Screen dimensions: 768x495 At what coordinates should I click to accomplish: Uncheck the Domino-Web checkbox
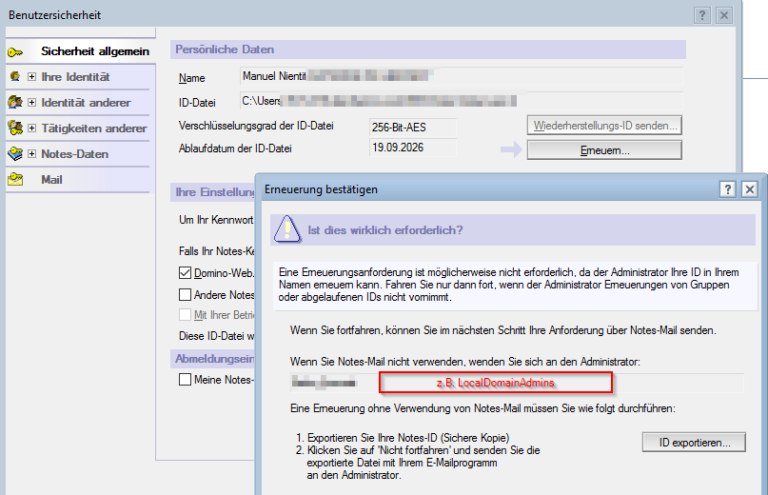[x=185, y=273]
